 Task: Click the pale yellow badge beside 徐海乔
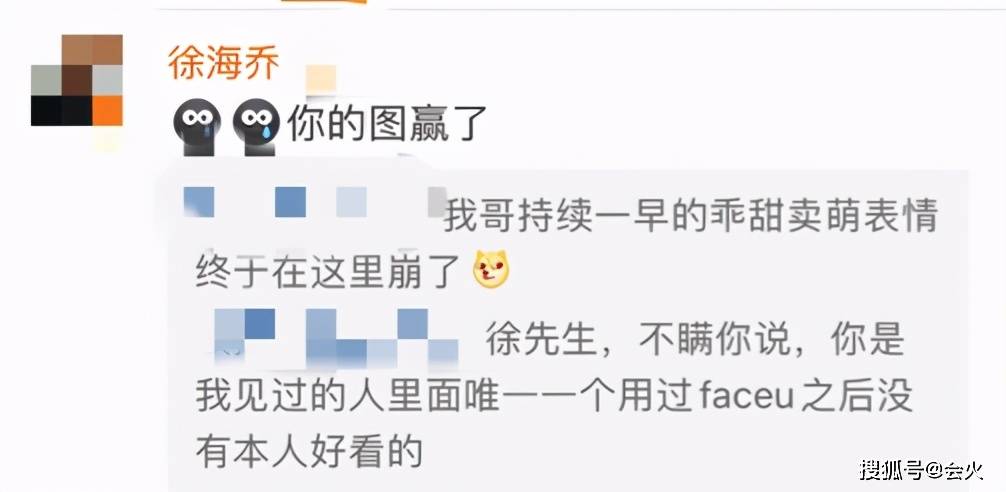(x=321, y=80)
